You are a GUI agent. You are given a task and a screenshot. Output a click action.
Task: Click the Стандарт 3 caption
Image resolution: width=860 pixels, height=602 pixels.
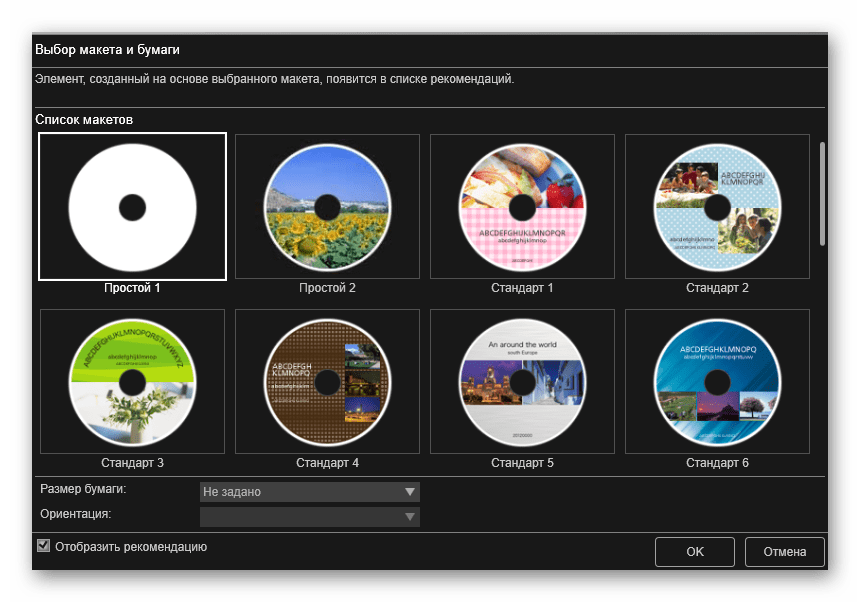click(132, 463)
